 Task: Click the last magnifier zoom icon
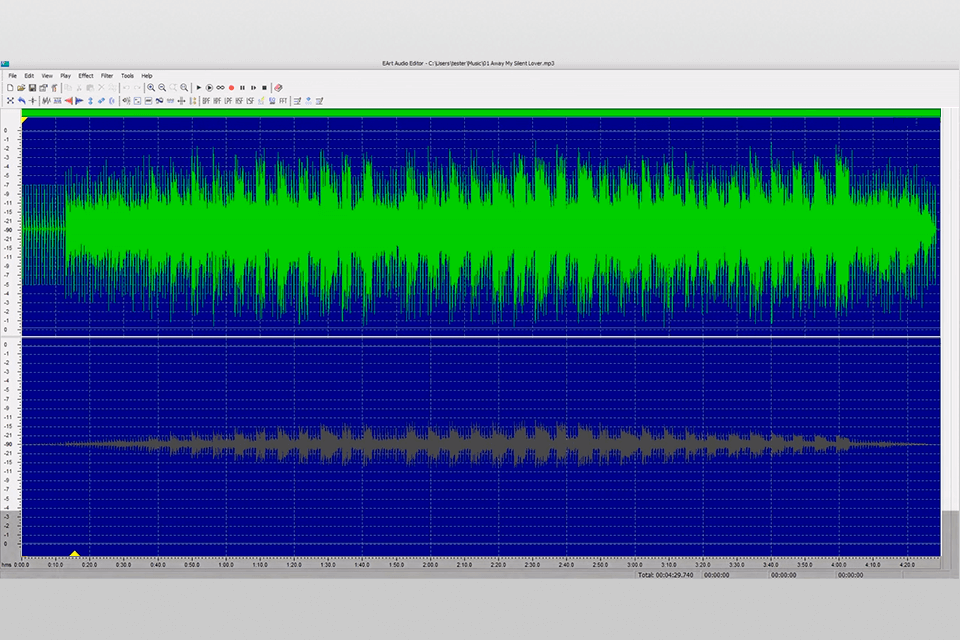point(184,88)
